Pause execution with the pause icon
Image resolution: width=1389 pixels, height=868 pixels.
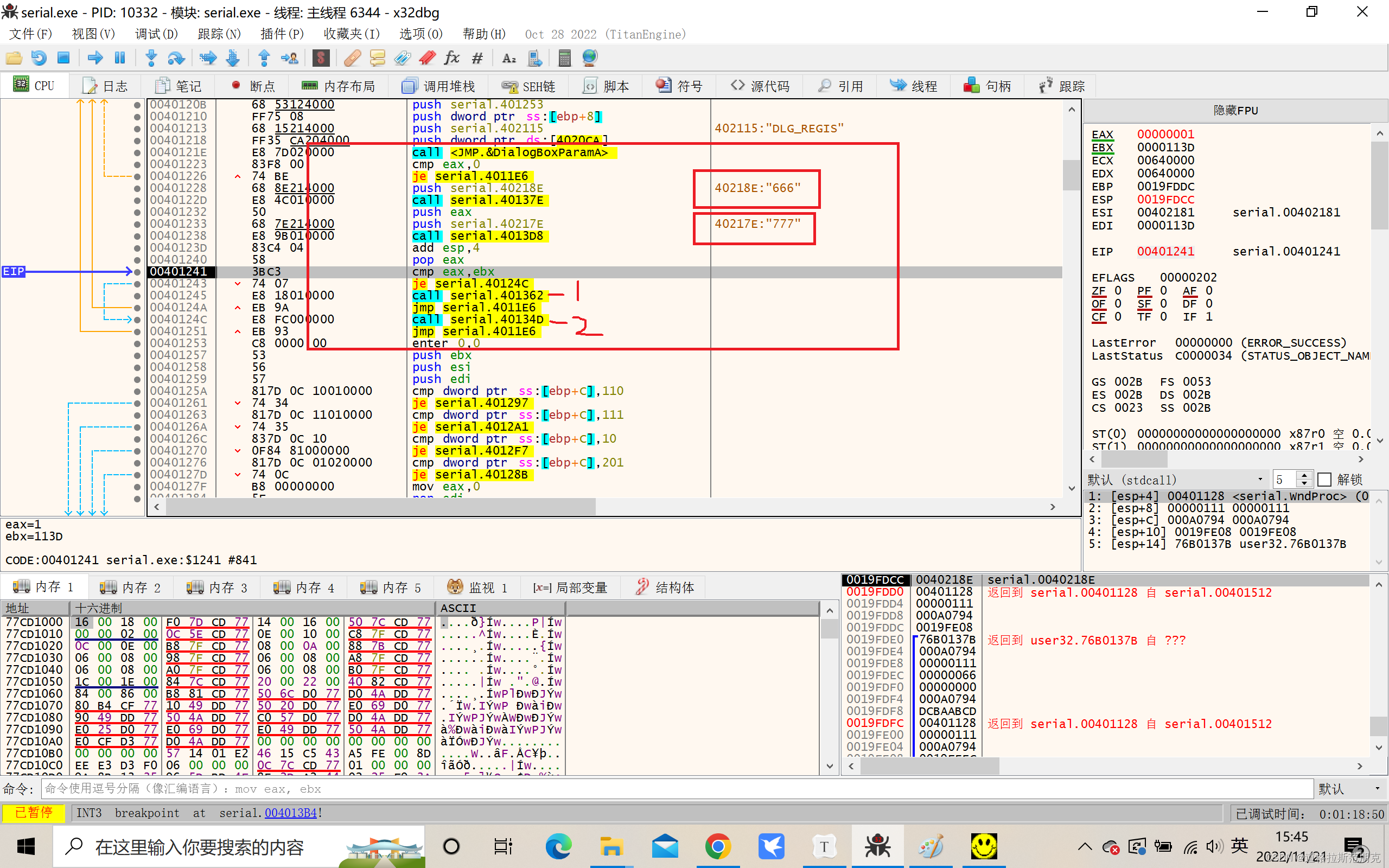coord(120,58)
